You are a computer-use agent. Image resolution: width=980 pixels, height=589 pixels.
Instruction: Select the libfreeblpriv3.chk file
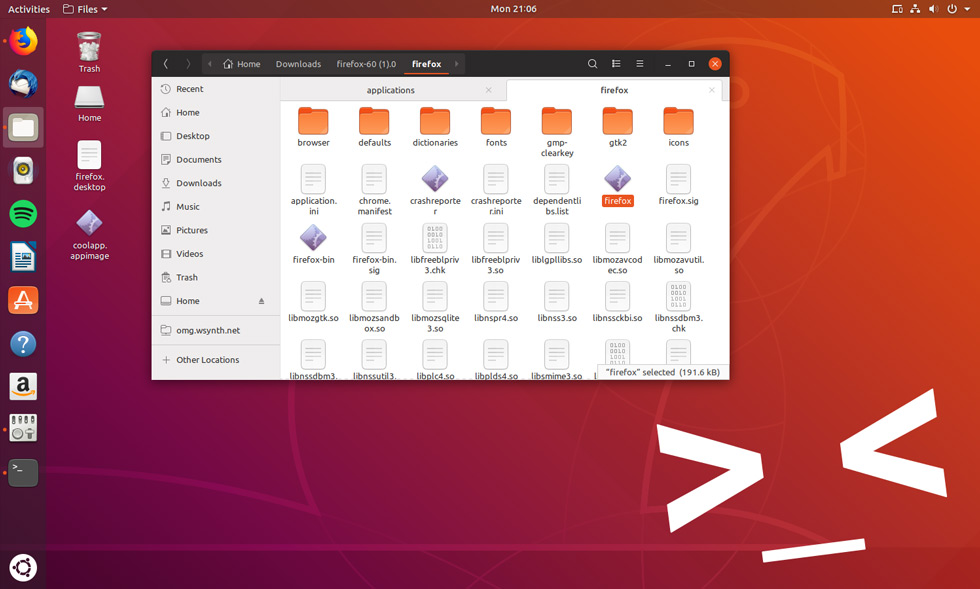pyautogui.click(x=435, y=249)
